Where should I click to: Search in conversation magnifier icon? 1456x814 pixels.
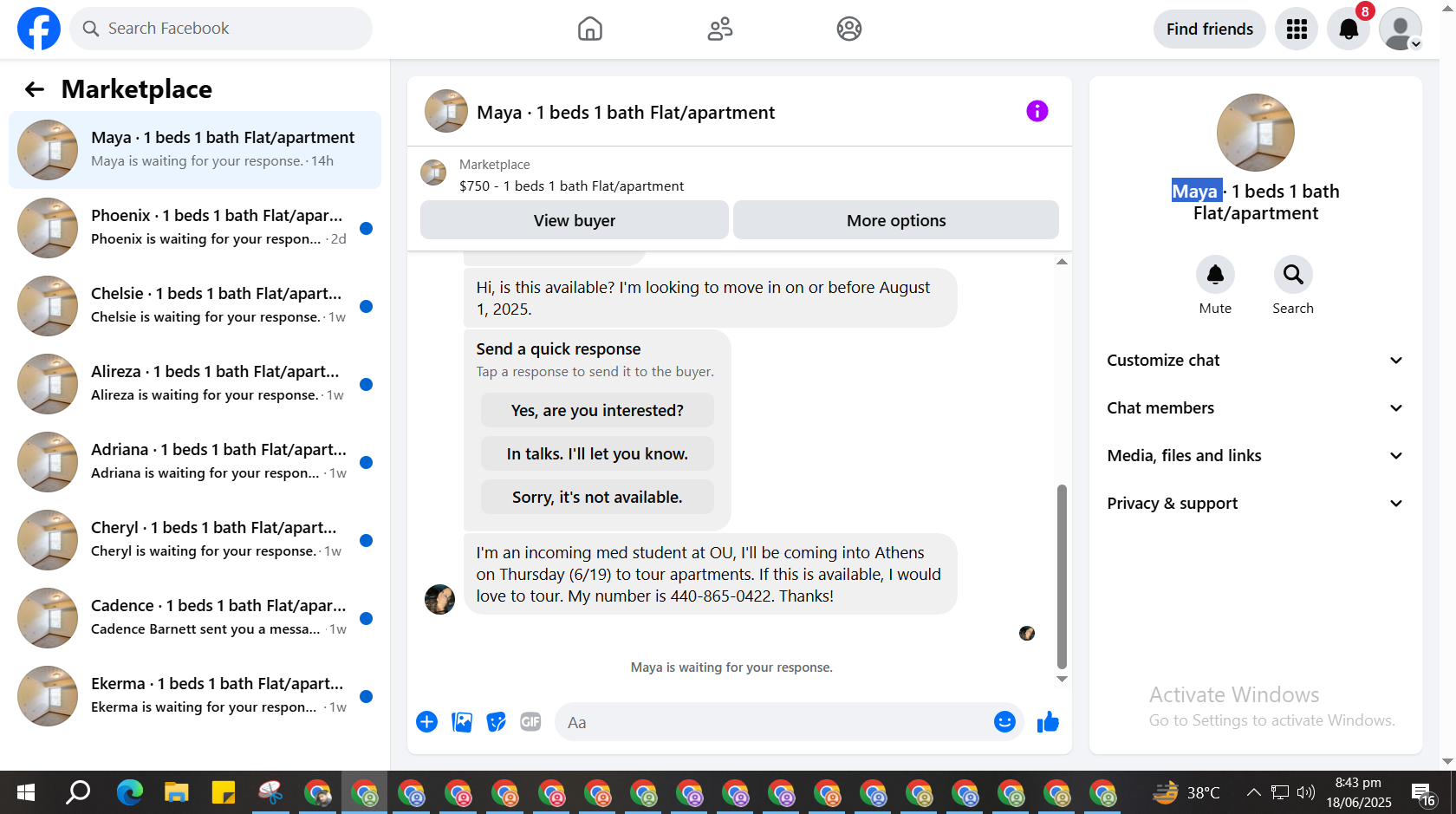click(x=1293, y=275)
